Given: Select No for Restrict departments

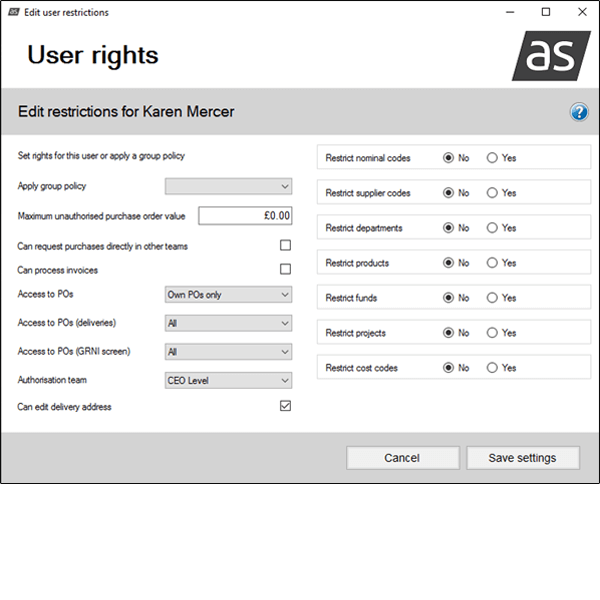Looking at the screenshot, I should click(448, 228).
